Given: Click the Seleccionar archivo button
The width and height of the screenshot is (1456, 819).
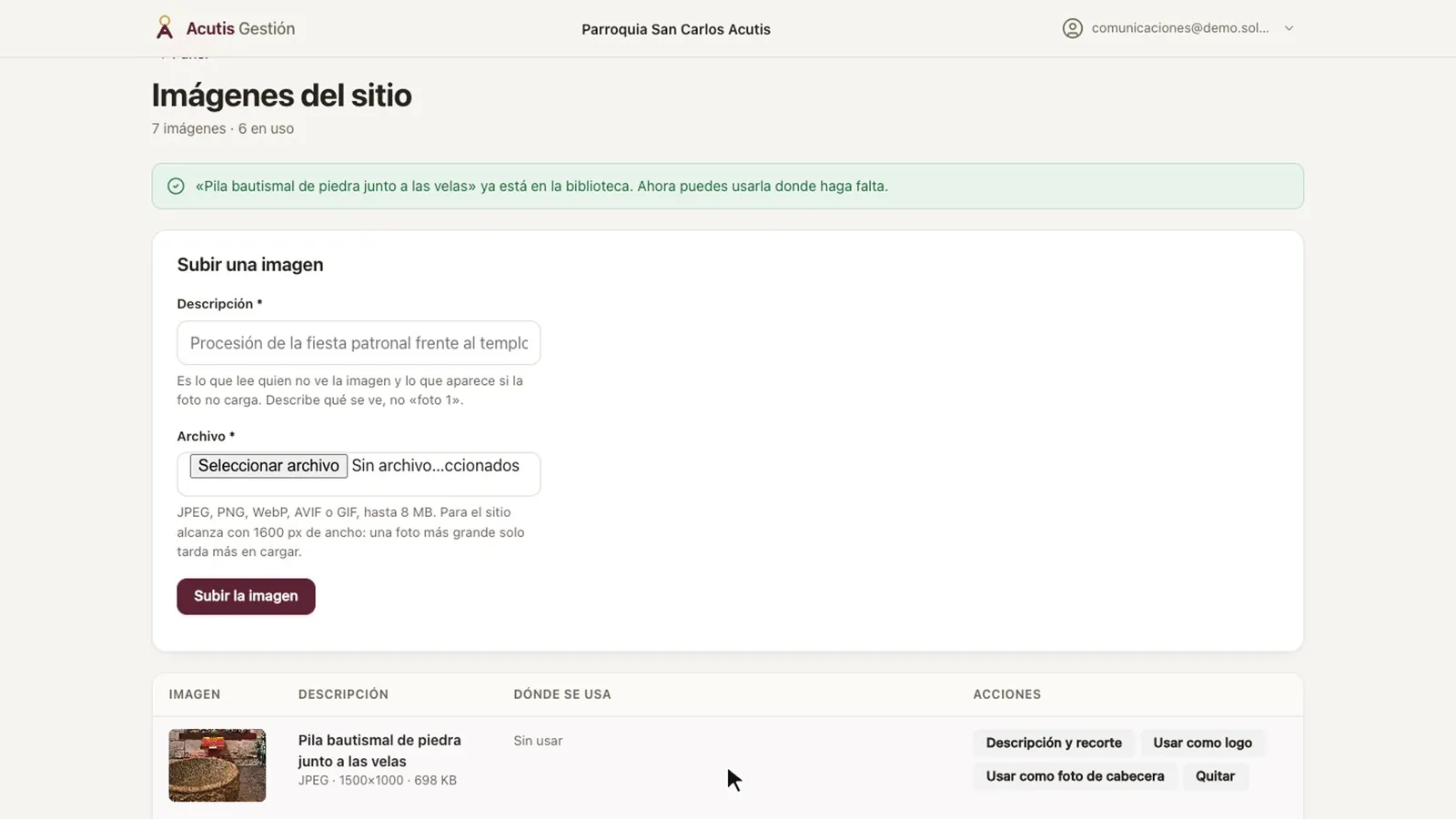Looking at the screenshot, I should [268, 466].
